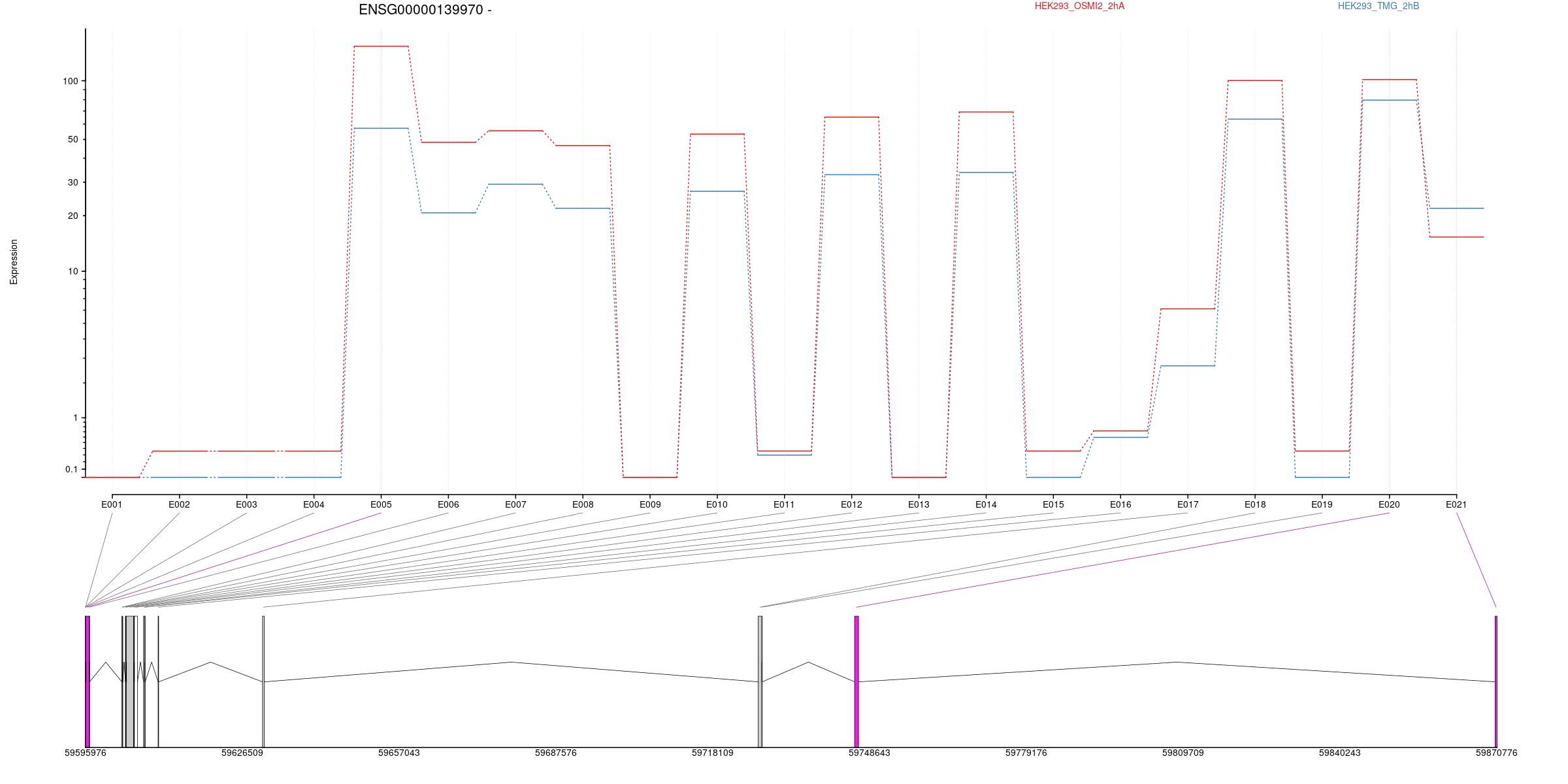Image resolution: width=1568 pixels, height=784 pixels.
Task: Select exon label E012
Action: [851, 504]
